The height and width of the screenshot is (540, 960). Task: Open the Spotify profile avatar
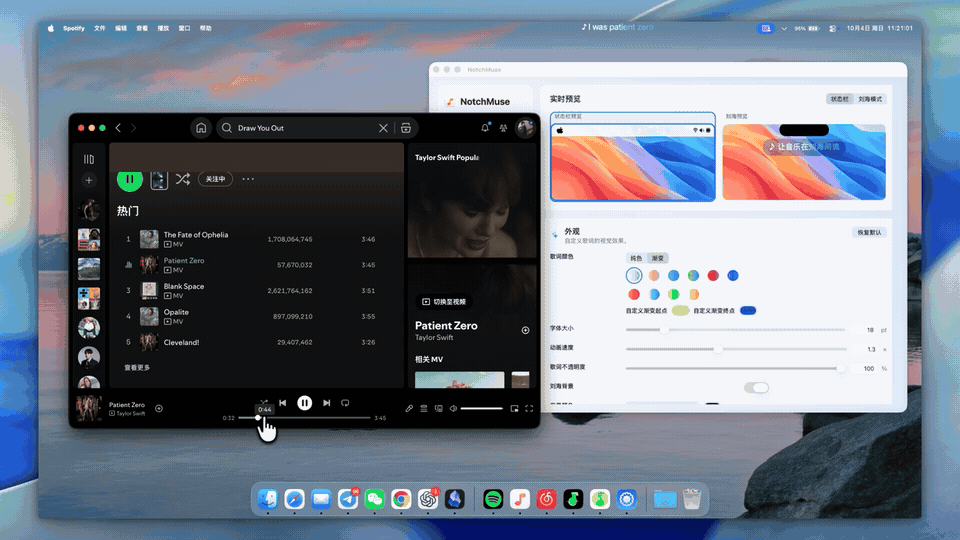(525, 127)
